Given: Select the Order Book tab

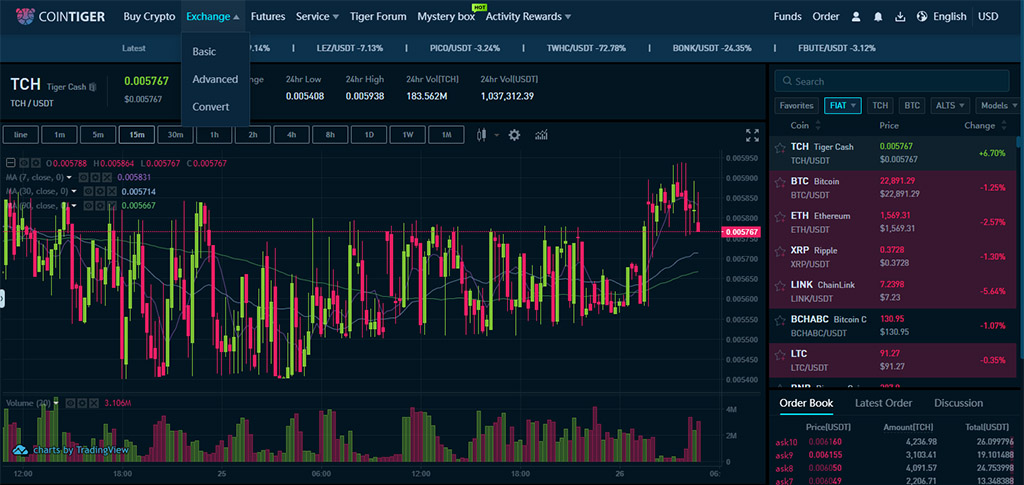Looking at the screenshot, I should [806, 403].
